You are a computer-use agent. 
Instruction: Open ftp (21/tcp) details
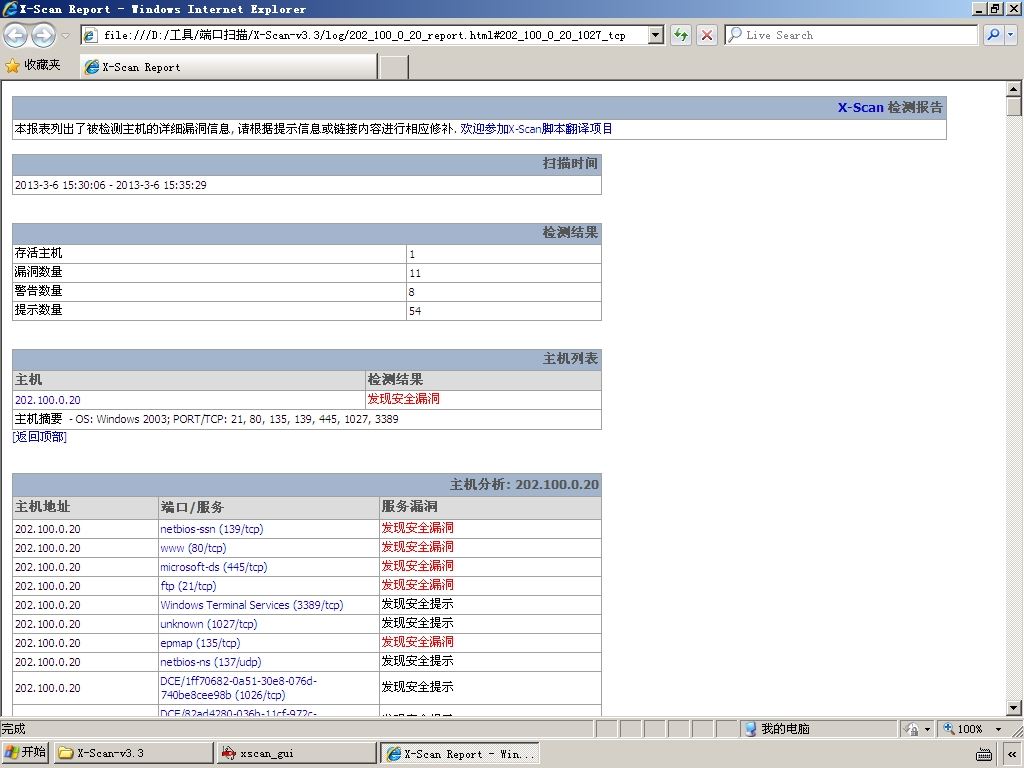[188, 586]
